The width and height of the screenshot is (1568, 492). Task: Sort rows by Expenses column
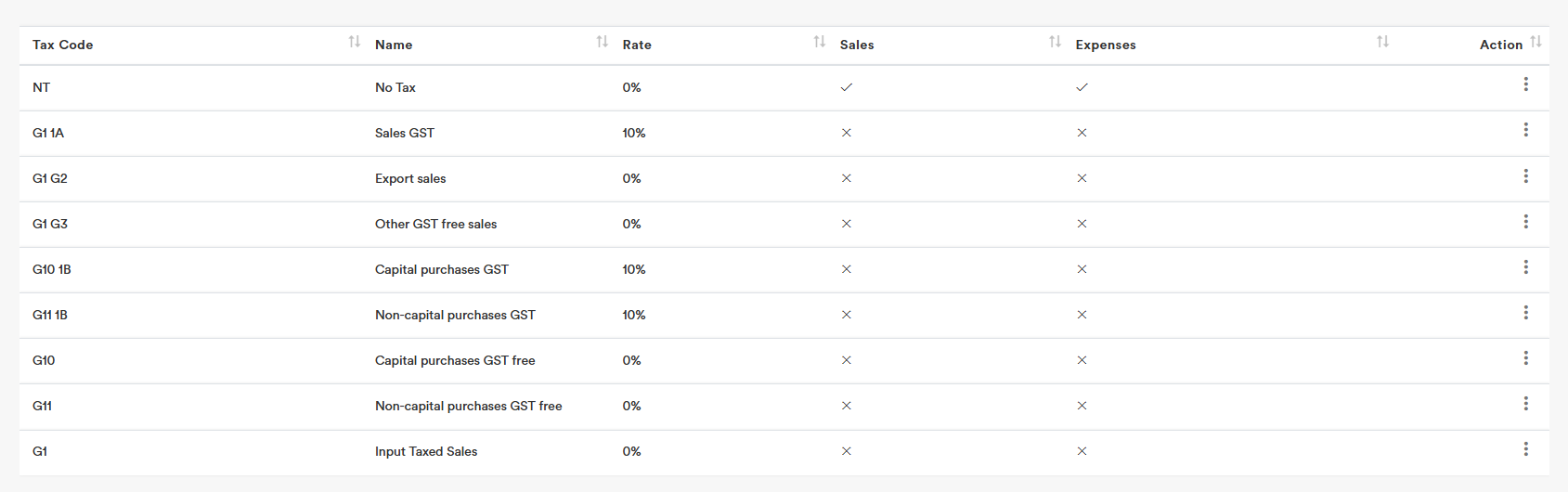pyautogui.click(x=1382, y=42)
